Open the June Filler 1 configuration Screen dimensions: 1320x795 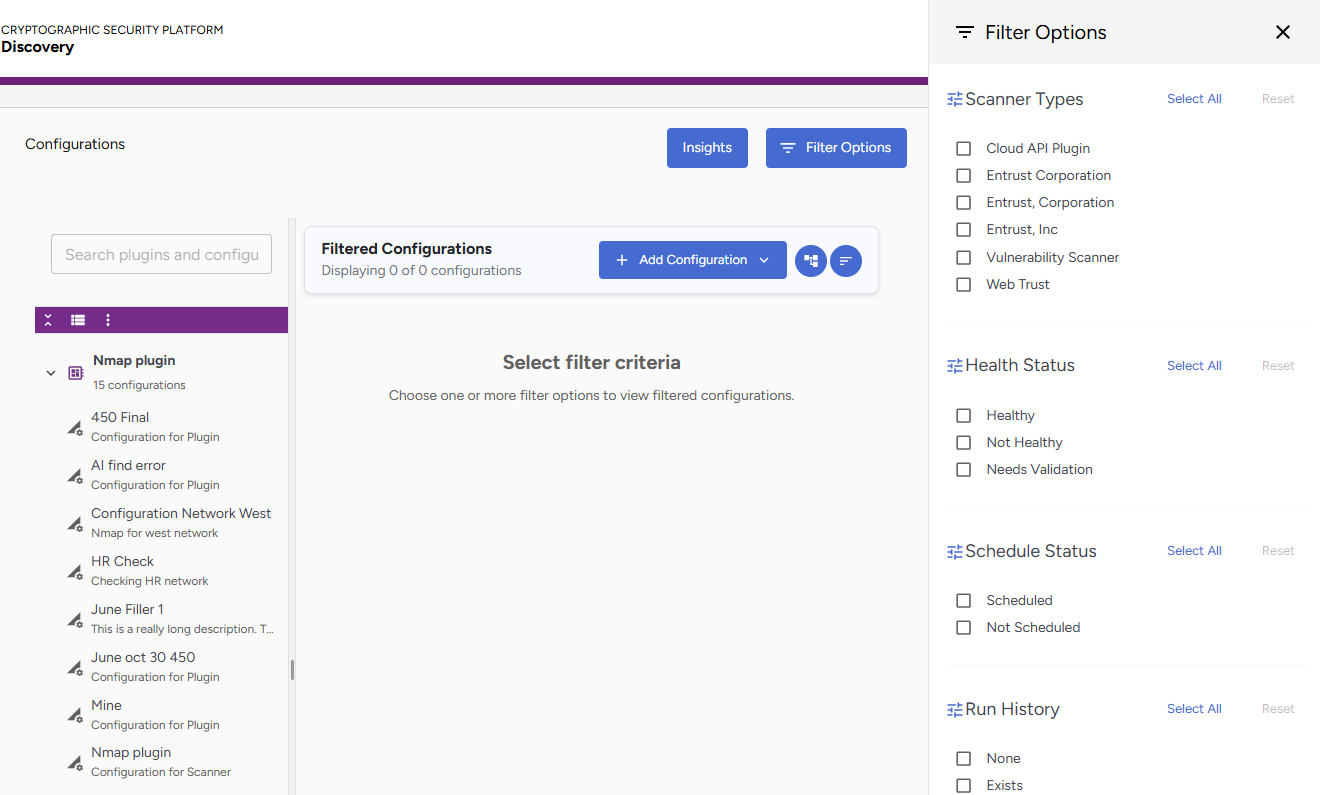127,609
